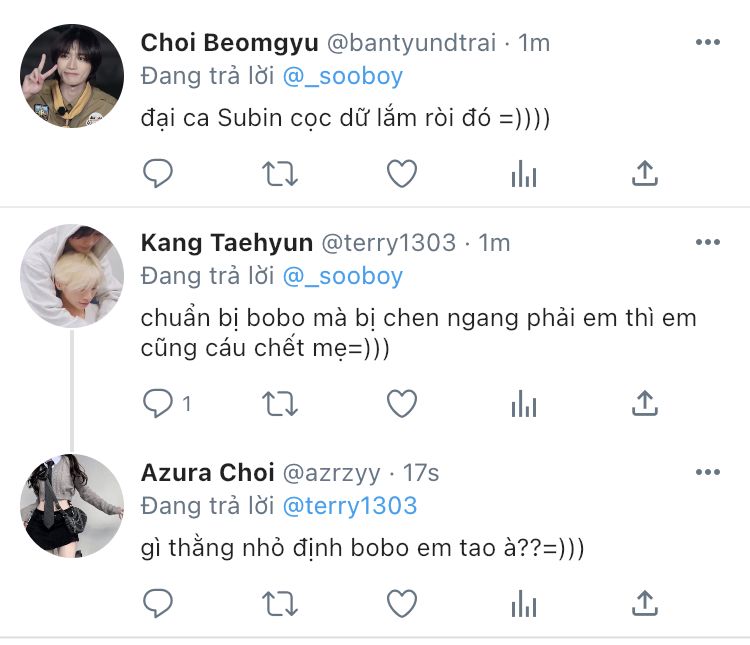Viewport: 750px width, 645px height.
Task: Open more options on Azura Choi's tweet
Action: pos(708,472)
